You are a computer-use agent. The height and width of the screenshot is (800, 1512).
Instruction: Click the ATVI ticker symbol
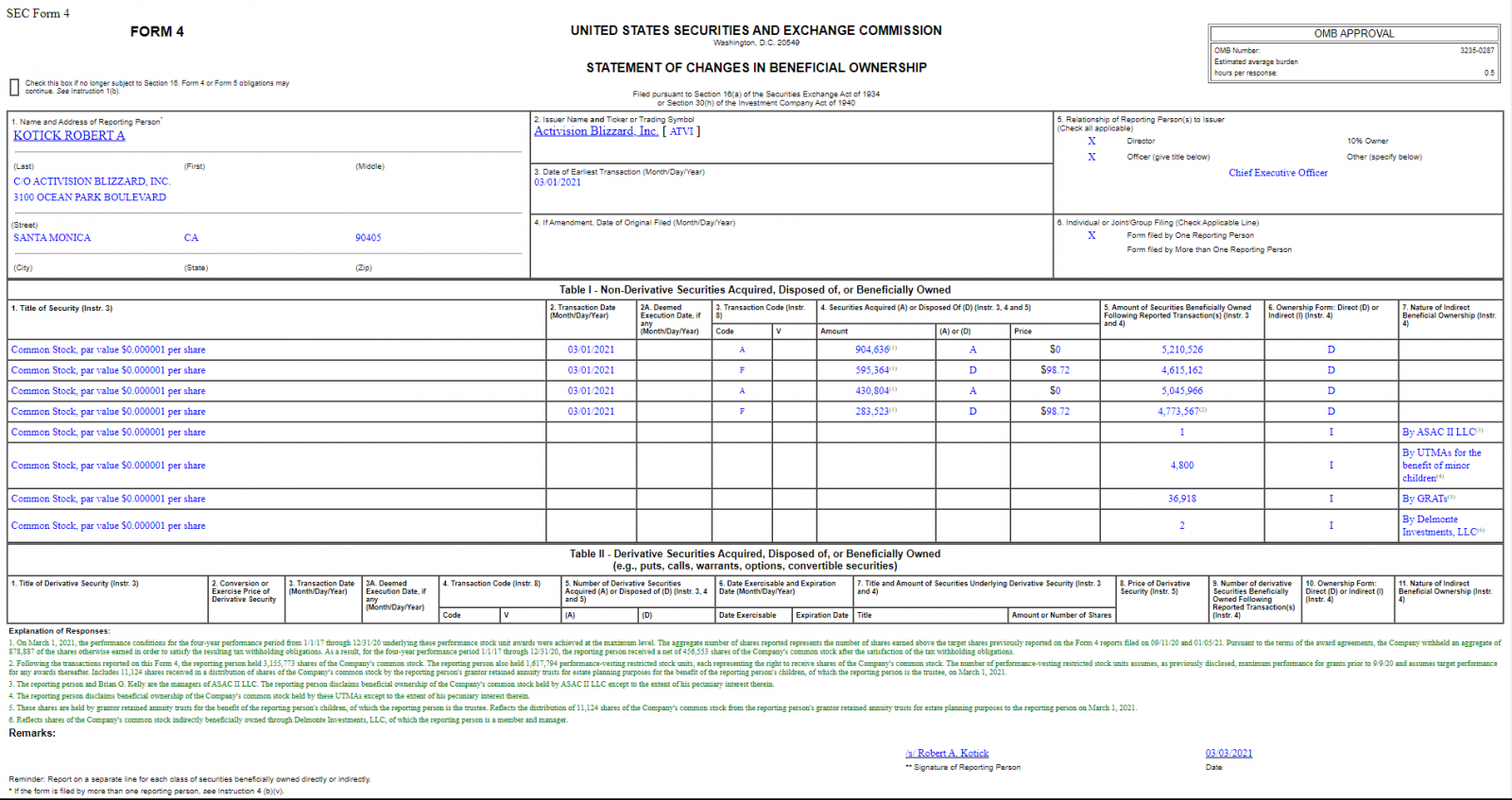pyautogui.click(x=681, y=132)
